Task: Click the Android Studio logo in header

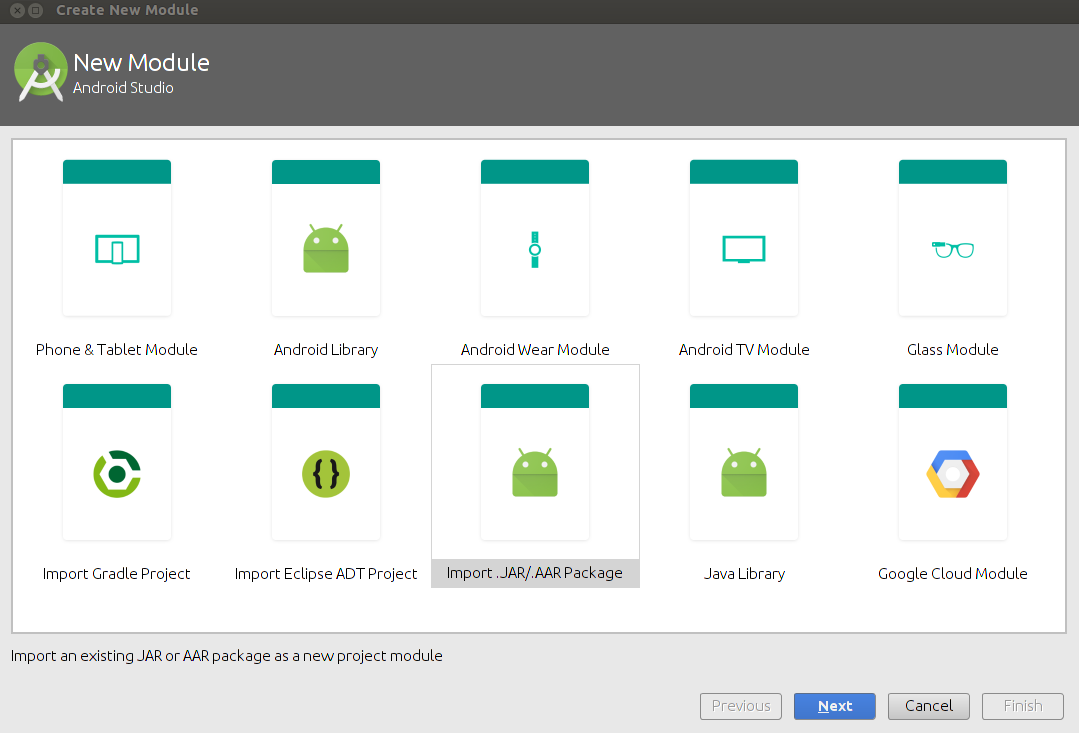Action: (x=41, y=73)
